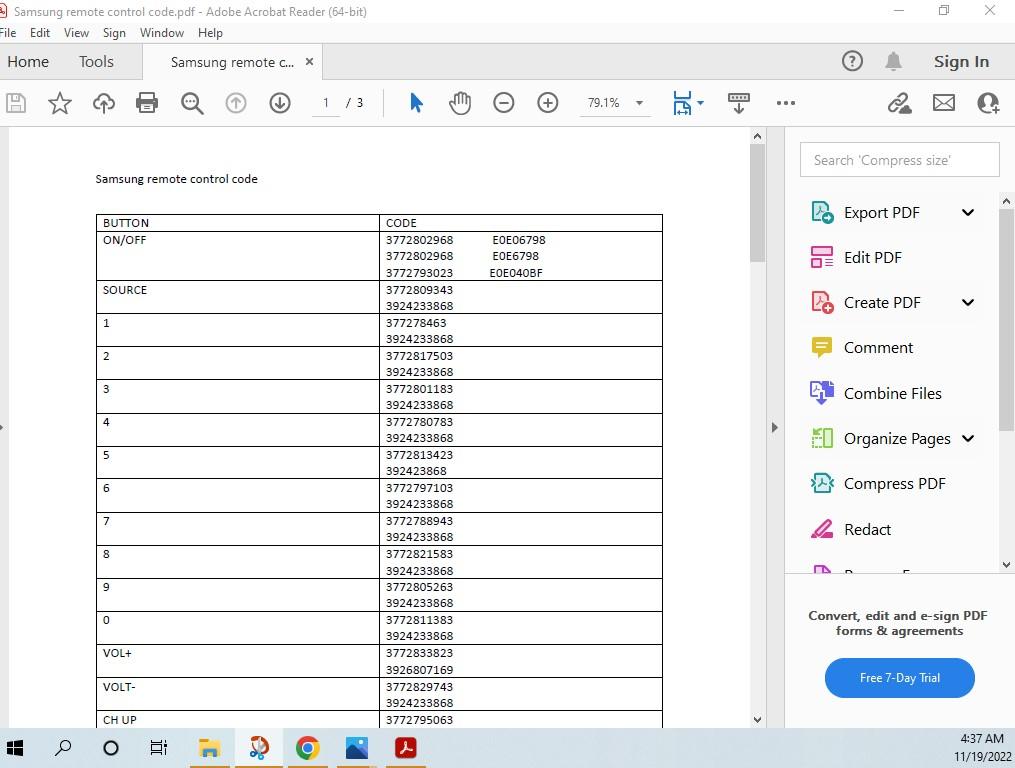This screenshot has width=1015, height=768.
Task: Open the File menu
Action: 8,33
